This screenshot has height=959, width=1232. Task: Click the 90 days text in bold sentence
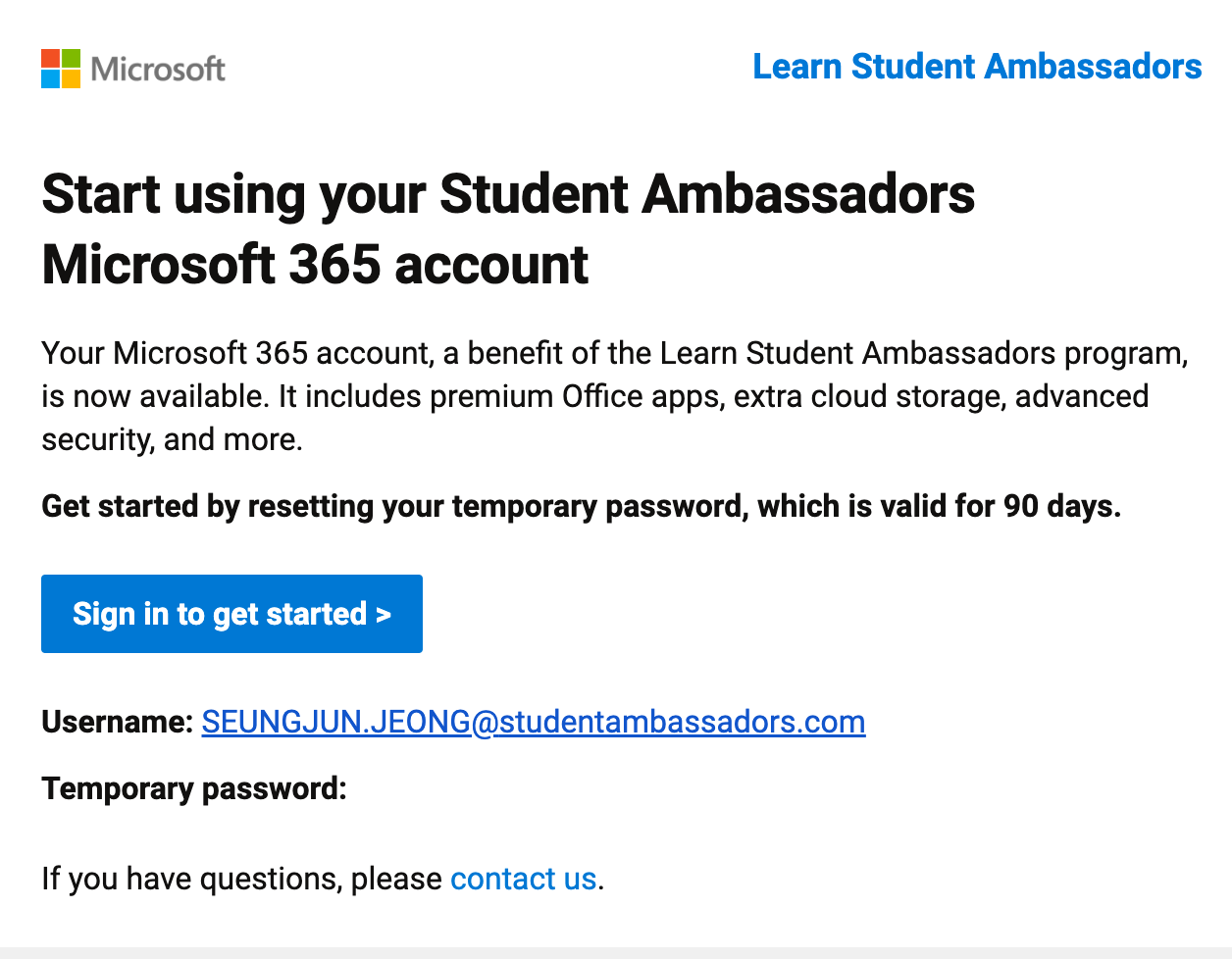1061,506
